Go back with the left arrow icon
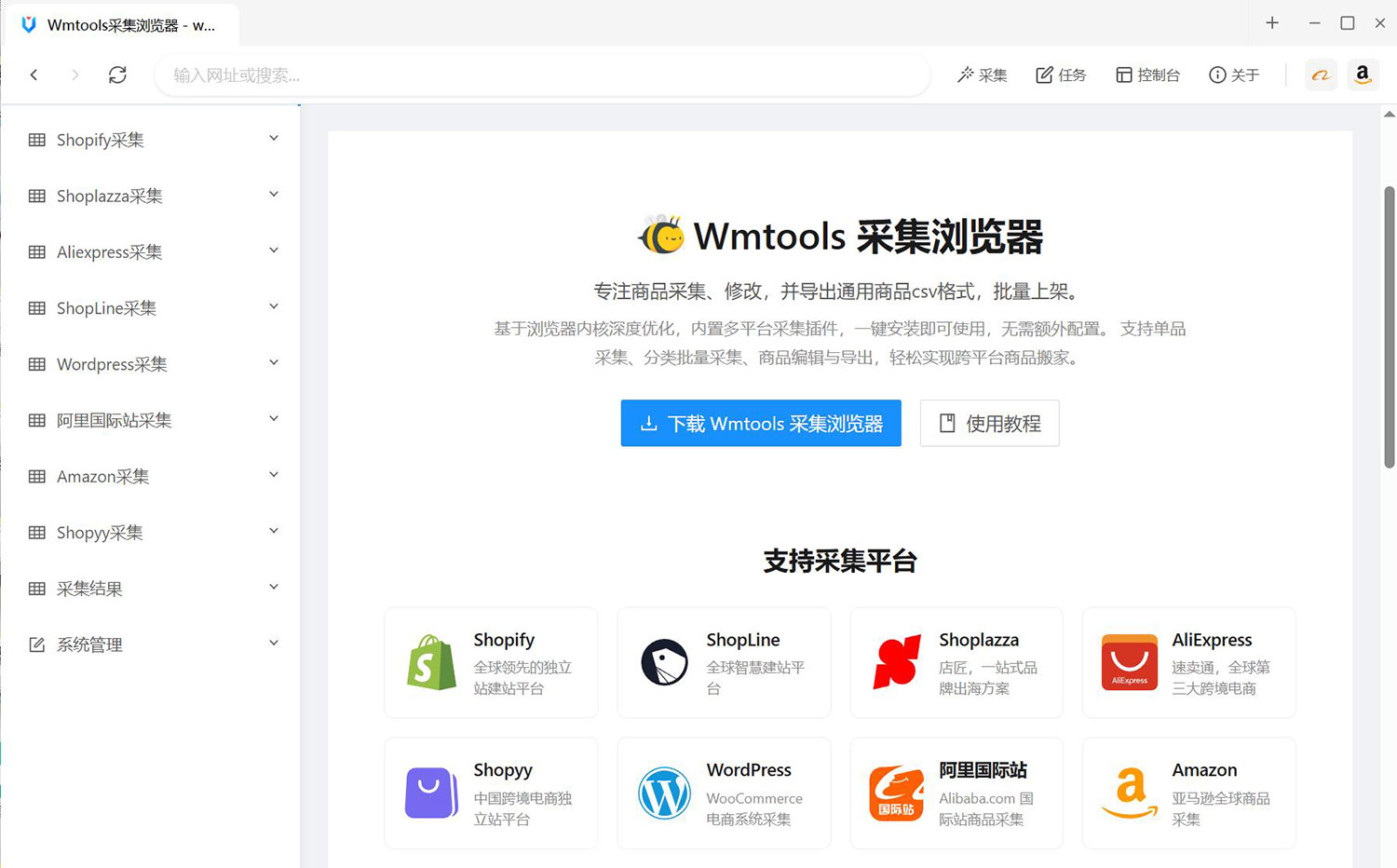Viewport: 1397px width, 868px height. click(x=34, y=75)
